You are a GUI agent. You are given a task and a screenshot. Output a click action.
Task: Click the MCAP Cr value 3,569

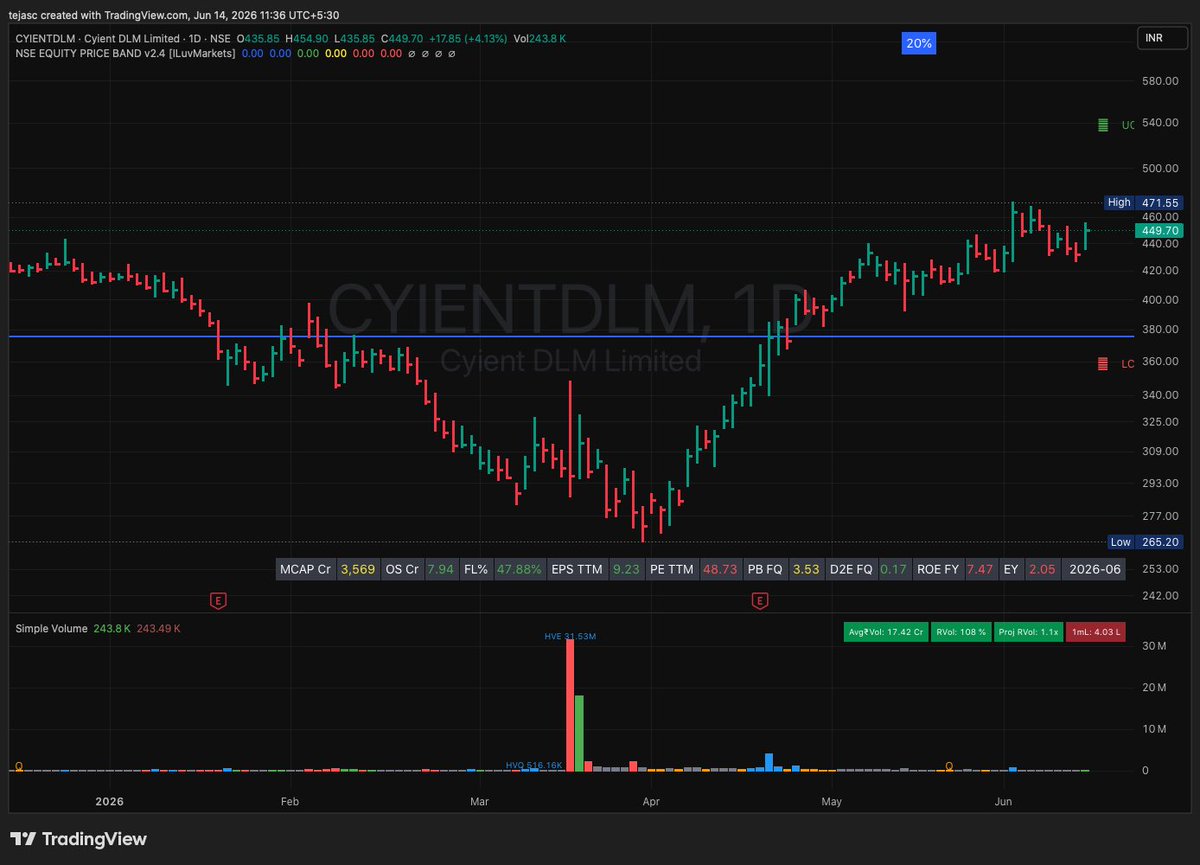(x=357, y=569)
